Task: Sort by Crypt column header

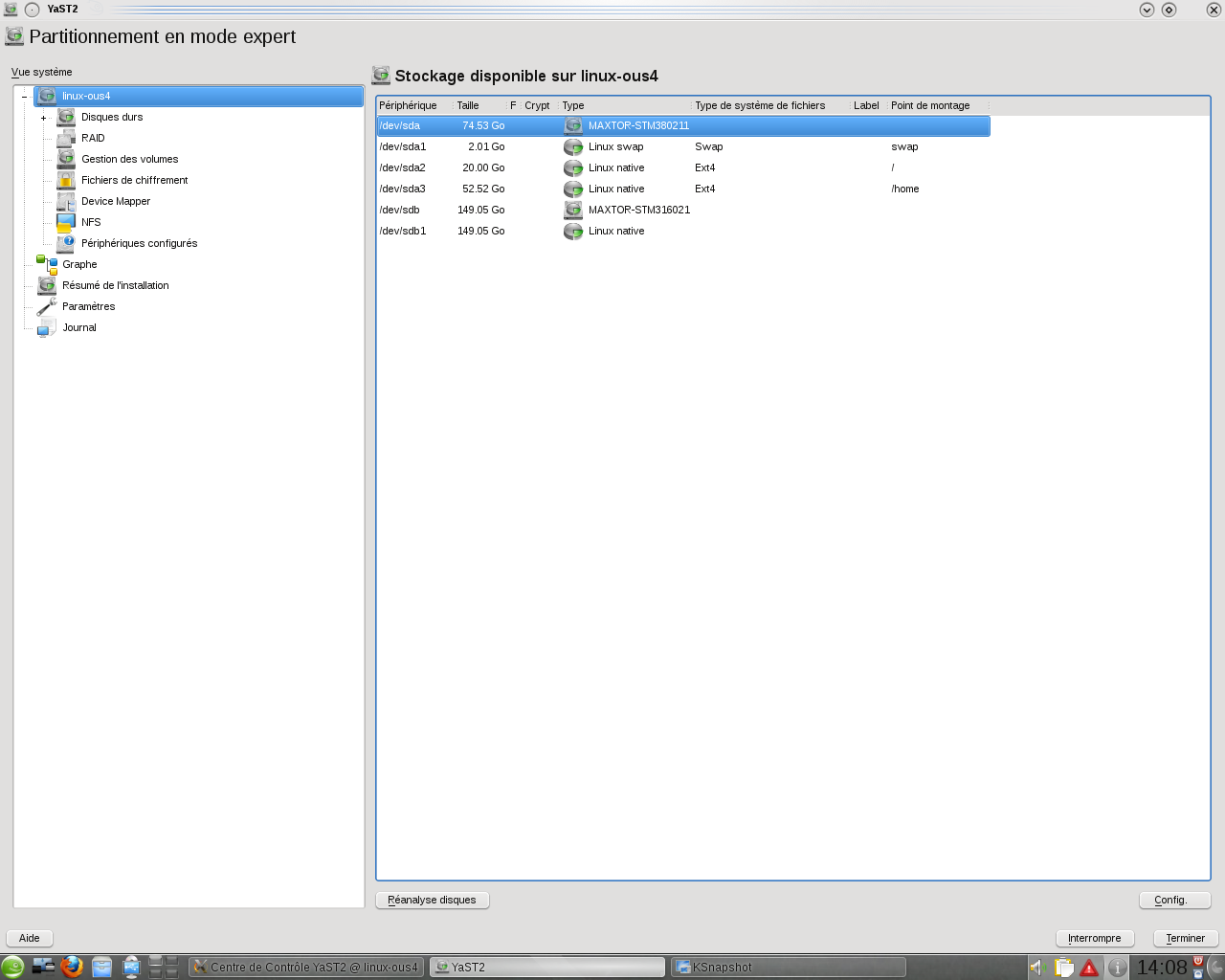Action: 540,105
